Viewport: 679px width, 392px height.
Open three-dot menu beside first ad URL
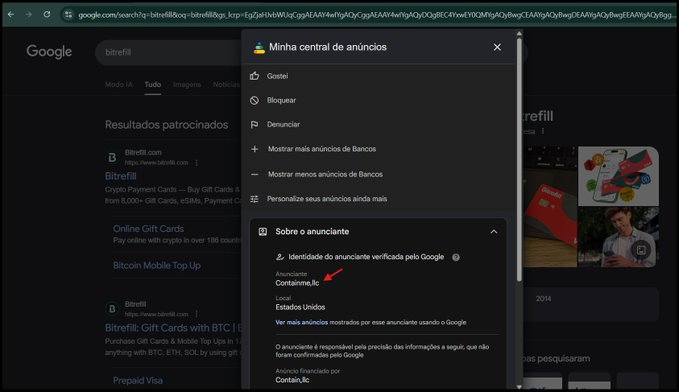click(197, 163)
